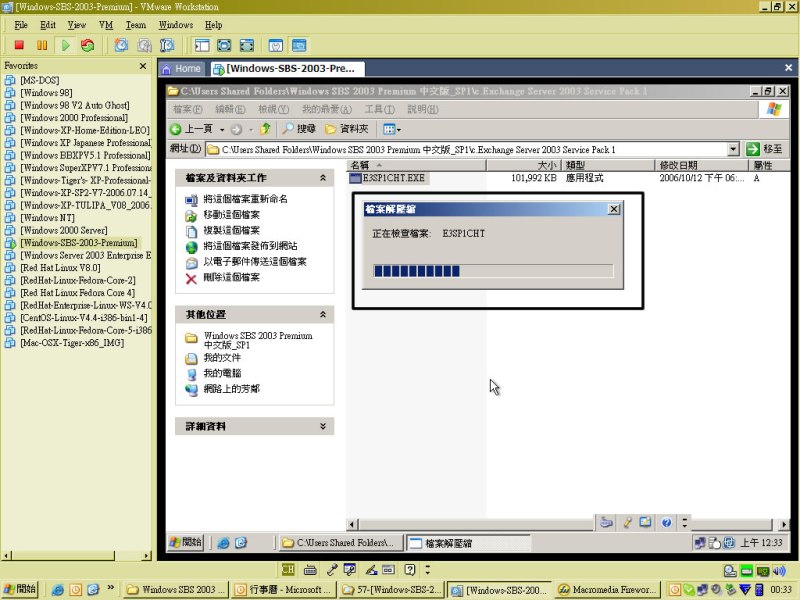Collapse the 其他位置 panel
The width and height of the screenshot is (800, 600).
(322, 314)
